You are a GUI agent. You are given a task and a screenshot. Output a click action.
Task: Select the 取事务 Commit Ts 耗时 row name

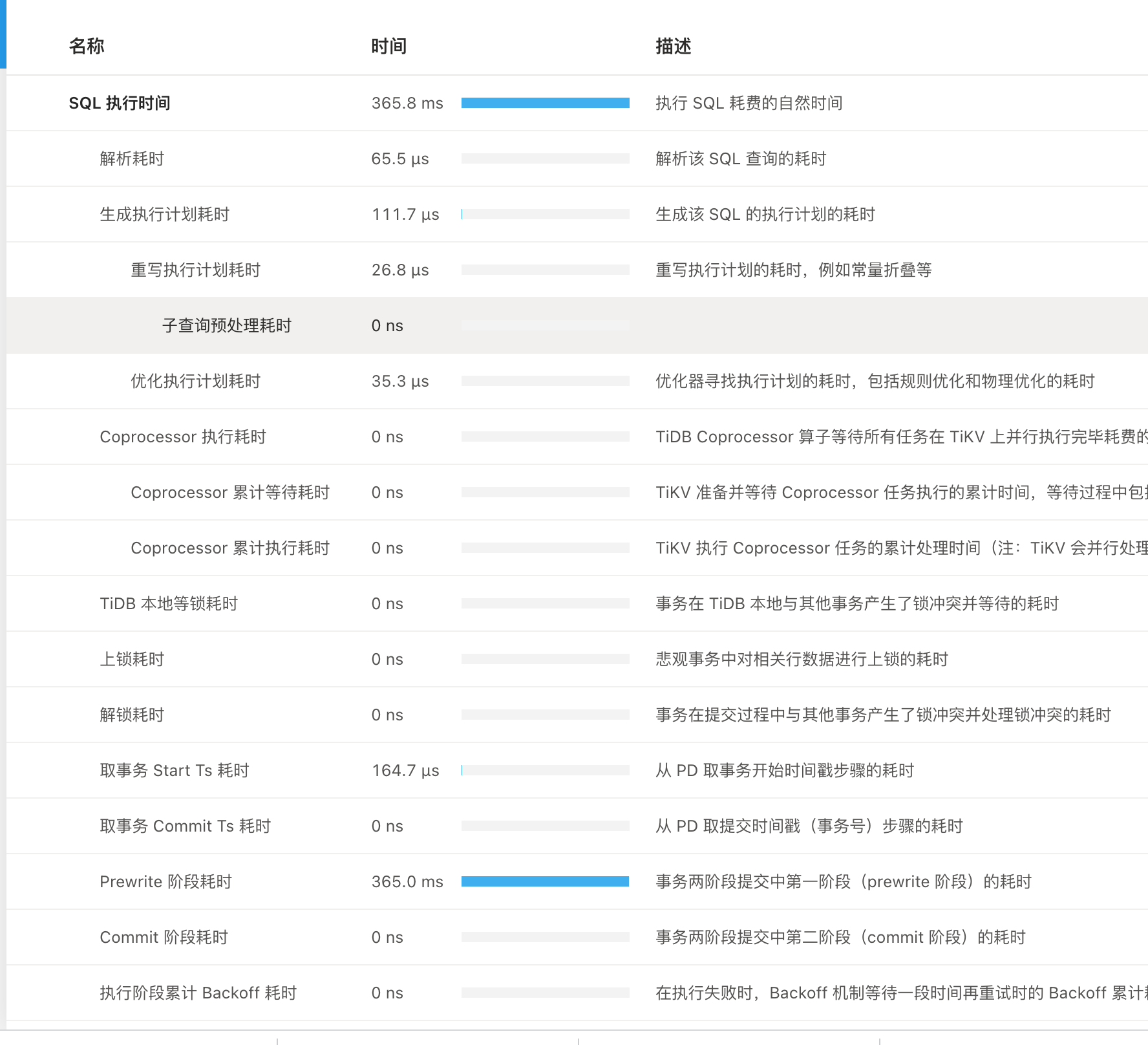tap(186, 826)
